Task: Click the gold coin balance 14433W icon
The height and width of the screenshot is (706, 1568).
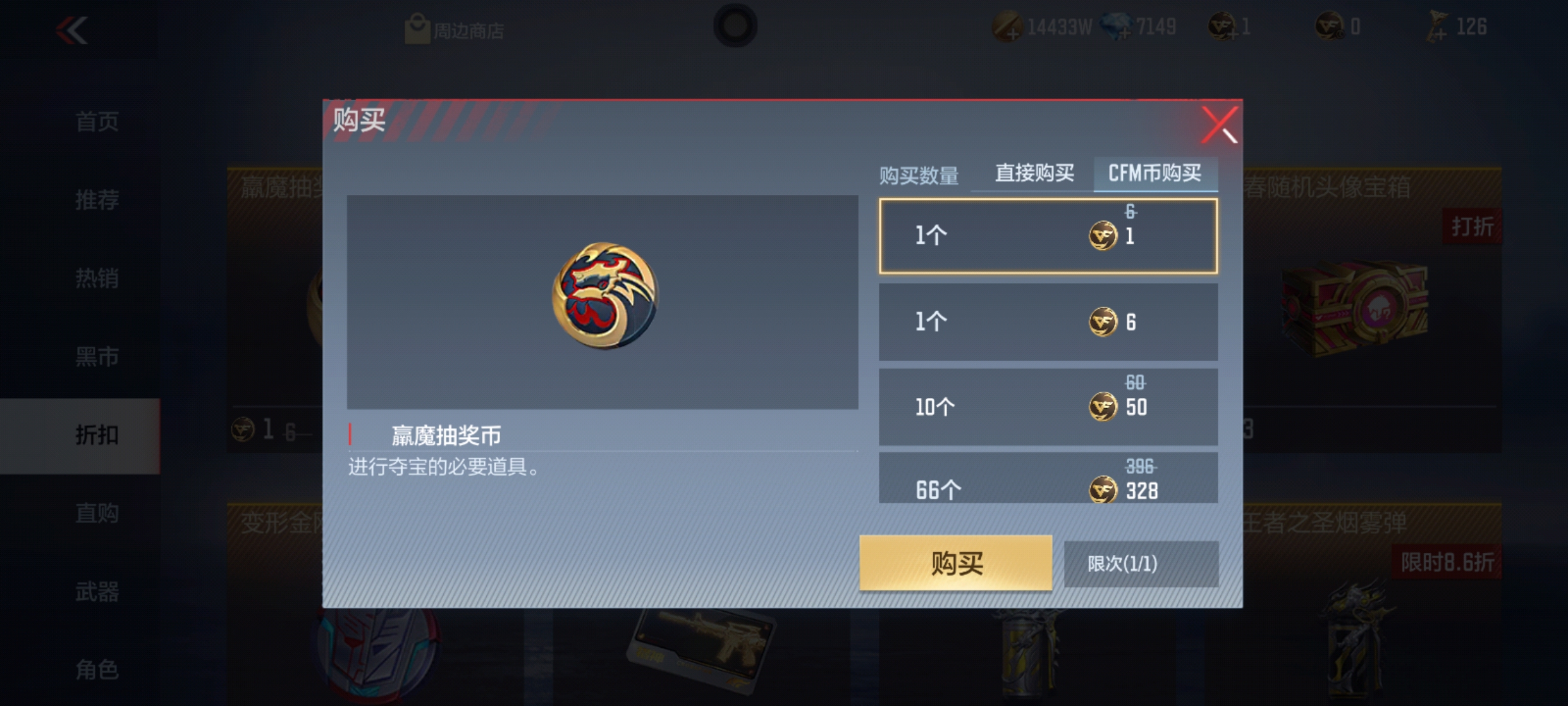Action: click(x=1007, y=27)
